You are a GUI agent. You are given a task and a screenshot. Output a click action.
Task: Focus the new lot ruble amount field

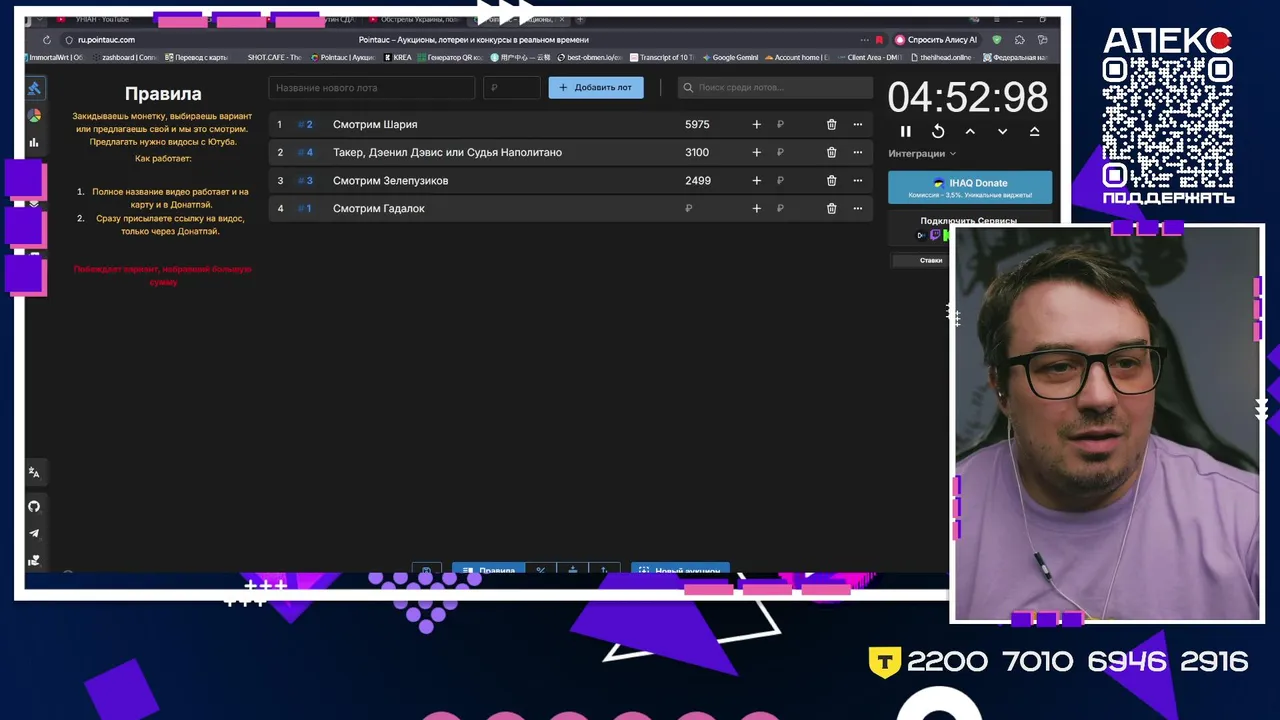pyautogui.click(x=511, y=87)
